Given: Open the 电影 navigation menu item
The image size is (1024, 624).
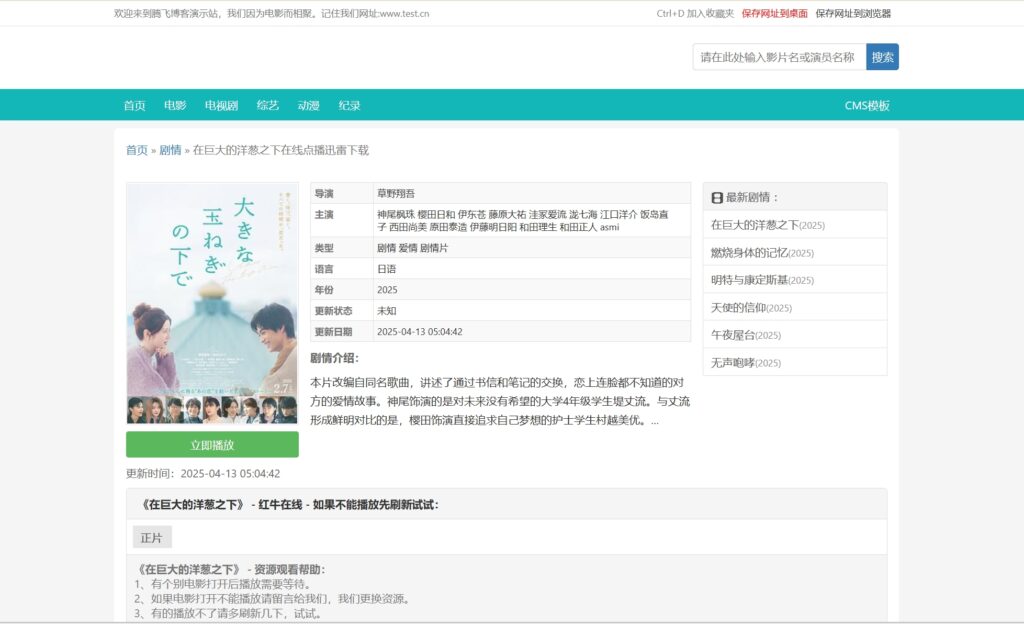Looking at the screenshot, I should (176, 104).
